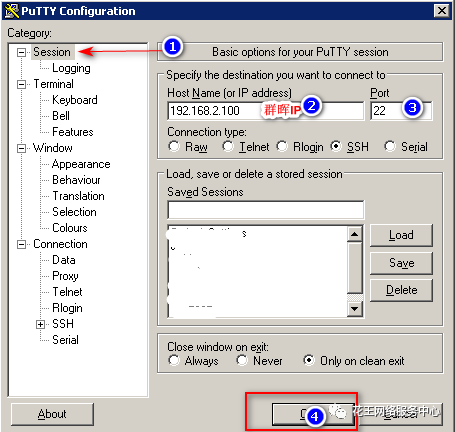
Task: Focus the Saved Sessions name field
Action: point(266,210)
